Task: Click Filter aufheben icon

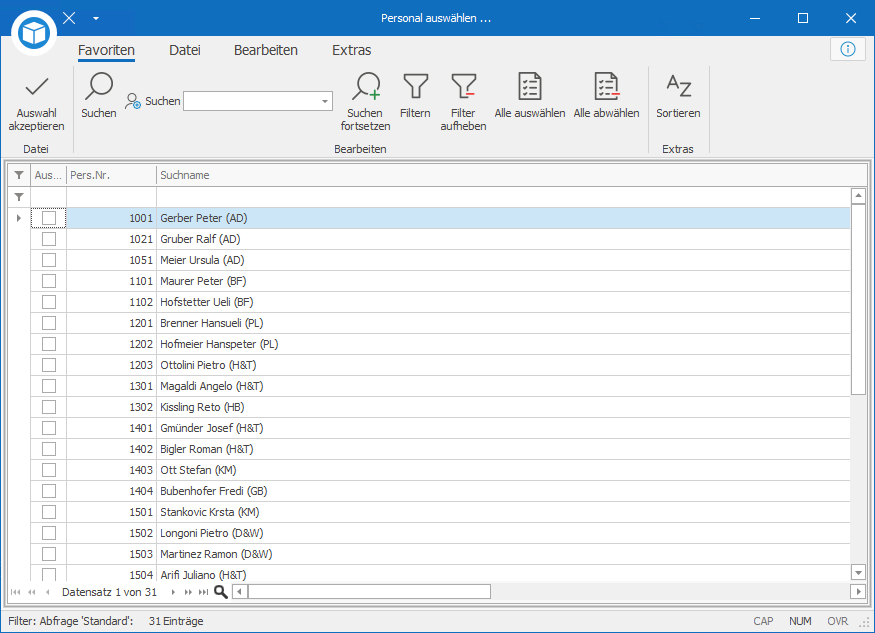Action: tap(463, 87)
